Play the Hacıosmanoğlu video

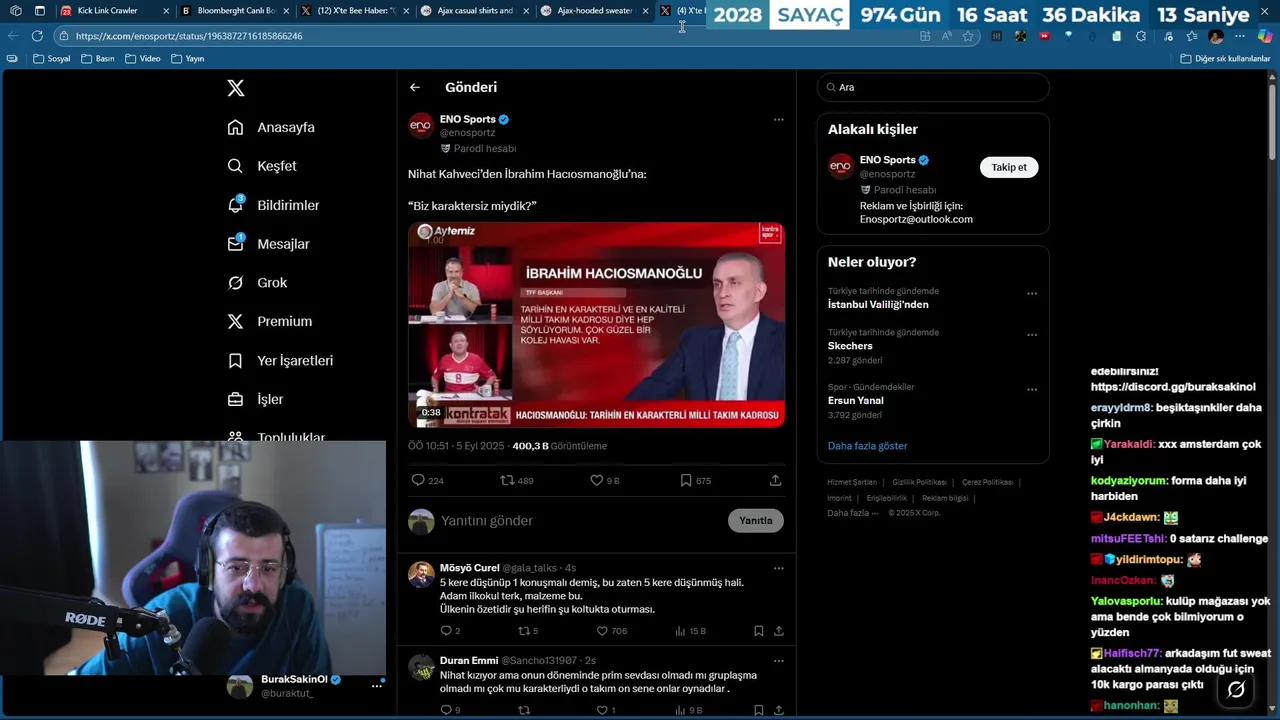pyautogui.click(x=596, y=325)
